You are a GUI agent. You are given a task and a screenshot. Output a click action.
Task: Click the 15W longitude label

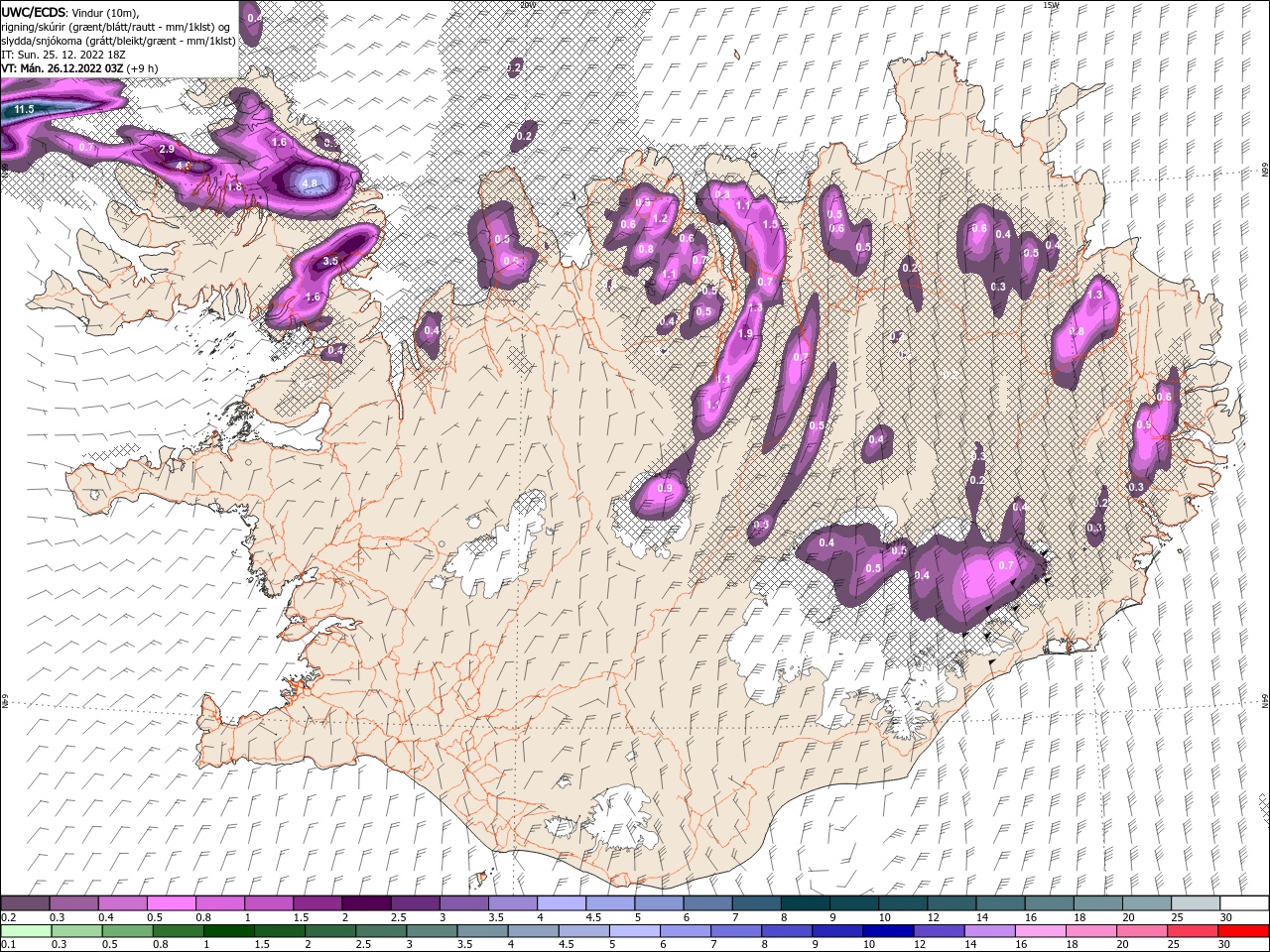1051,5
